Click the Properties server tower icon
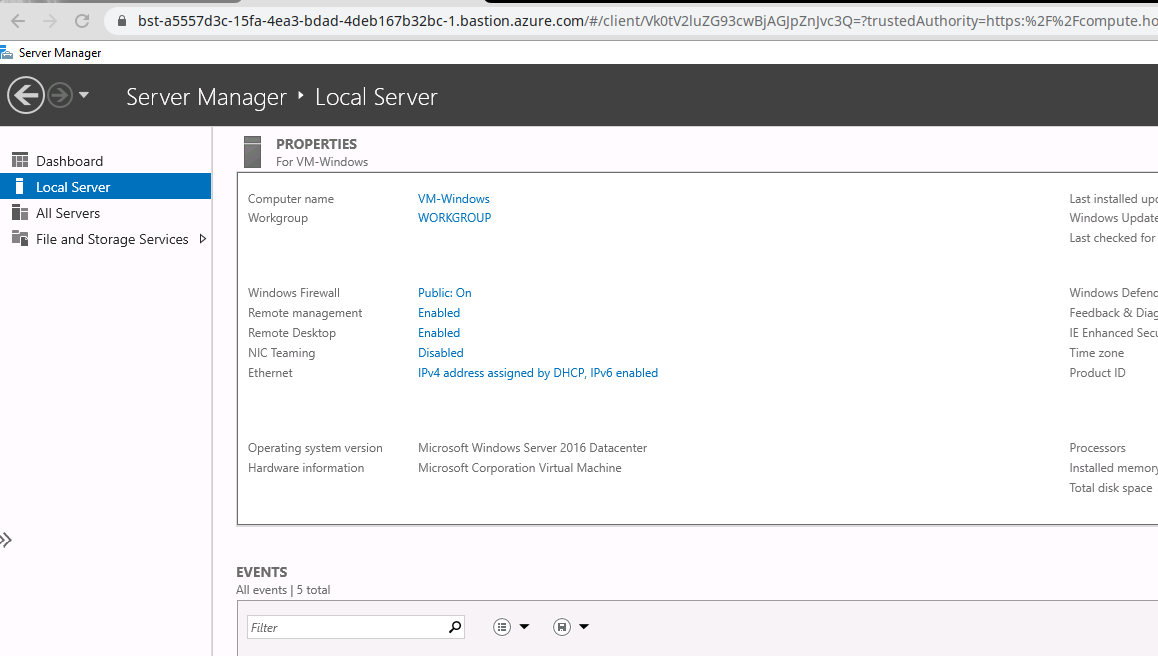1158x656 pixels. click(x=253, y=152)
